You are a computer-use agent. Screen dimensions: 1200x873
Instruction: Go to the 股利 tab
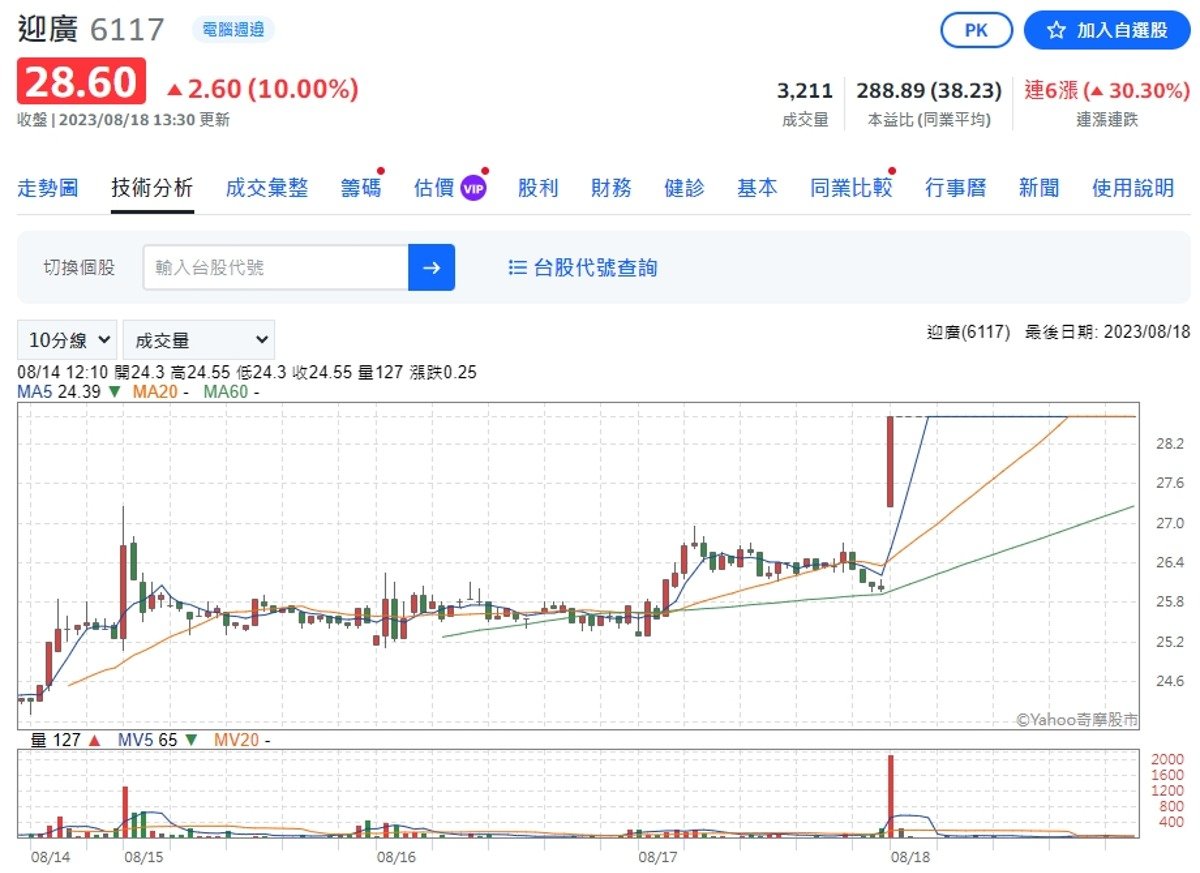(x=538, y=187)
